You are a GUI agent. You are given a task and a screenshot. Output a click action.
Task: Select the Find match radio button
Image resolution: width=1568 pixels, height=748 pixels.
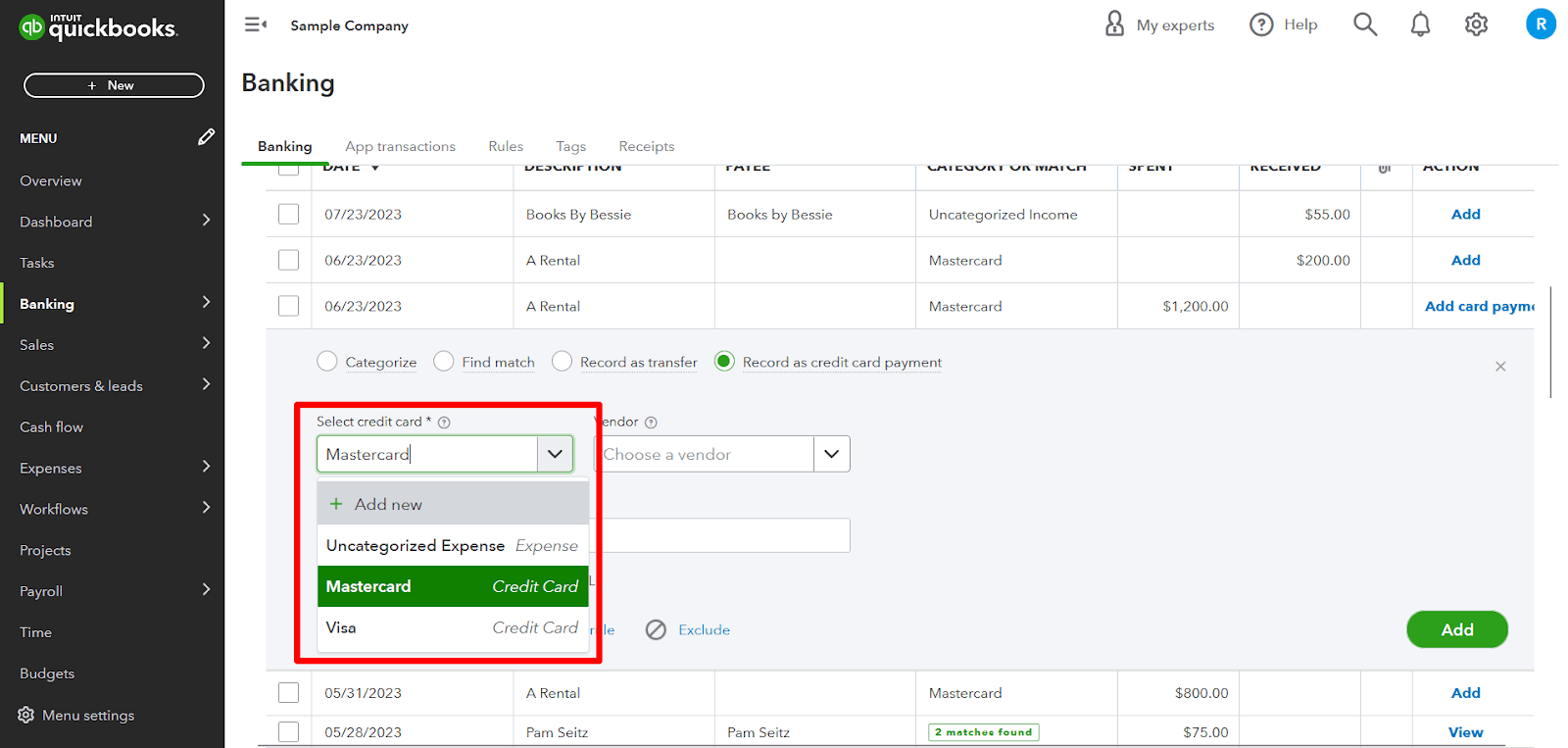click(444, 362)
